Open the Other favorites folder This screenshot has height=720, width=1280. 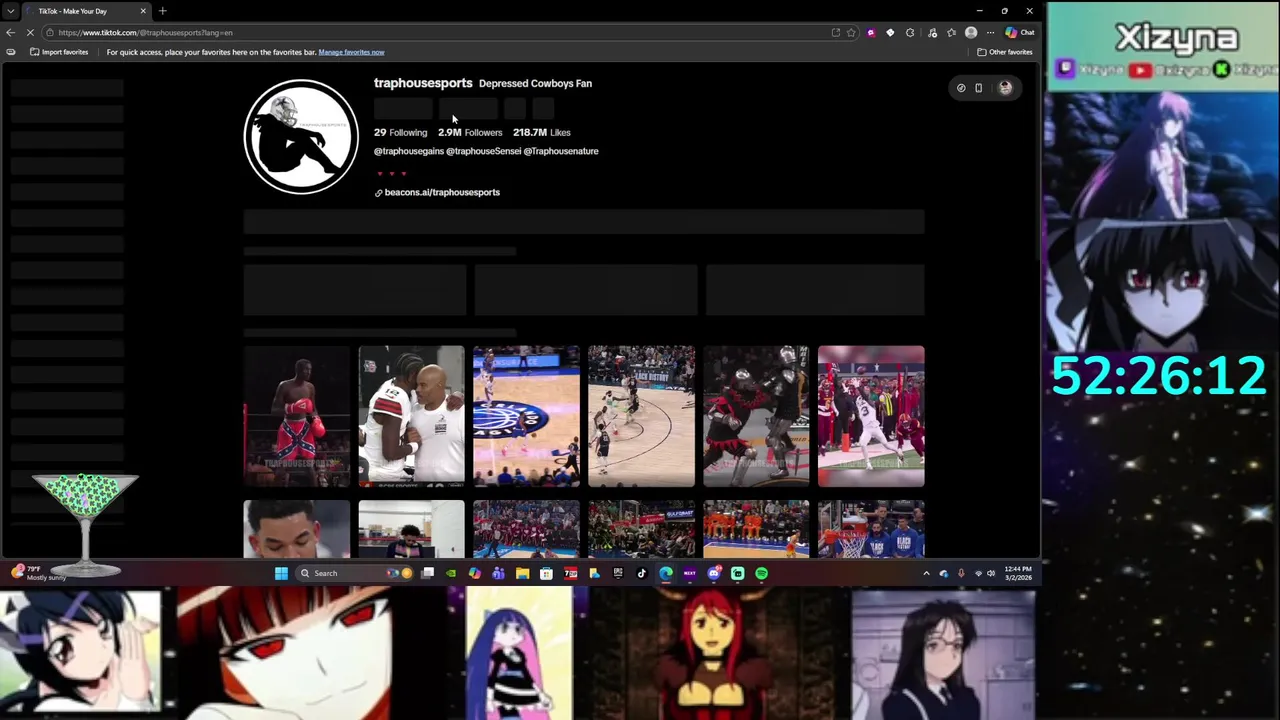point(1005,52)
